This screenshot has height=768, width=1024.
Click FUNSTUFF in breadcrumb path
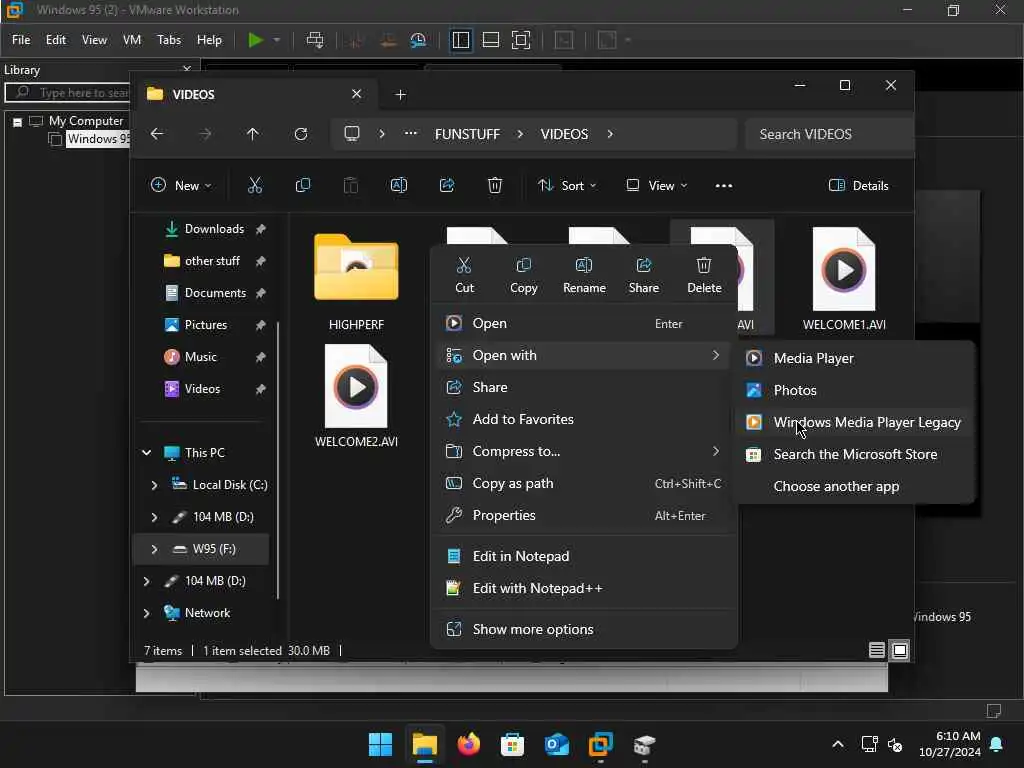point(467,134)
